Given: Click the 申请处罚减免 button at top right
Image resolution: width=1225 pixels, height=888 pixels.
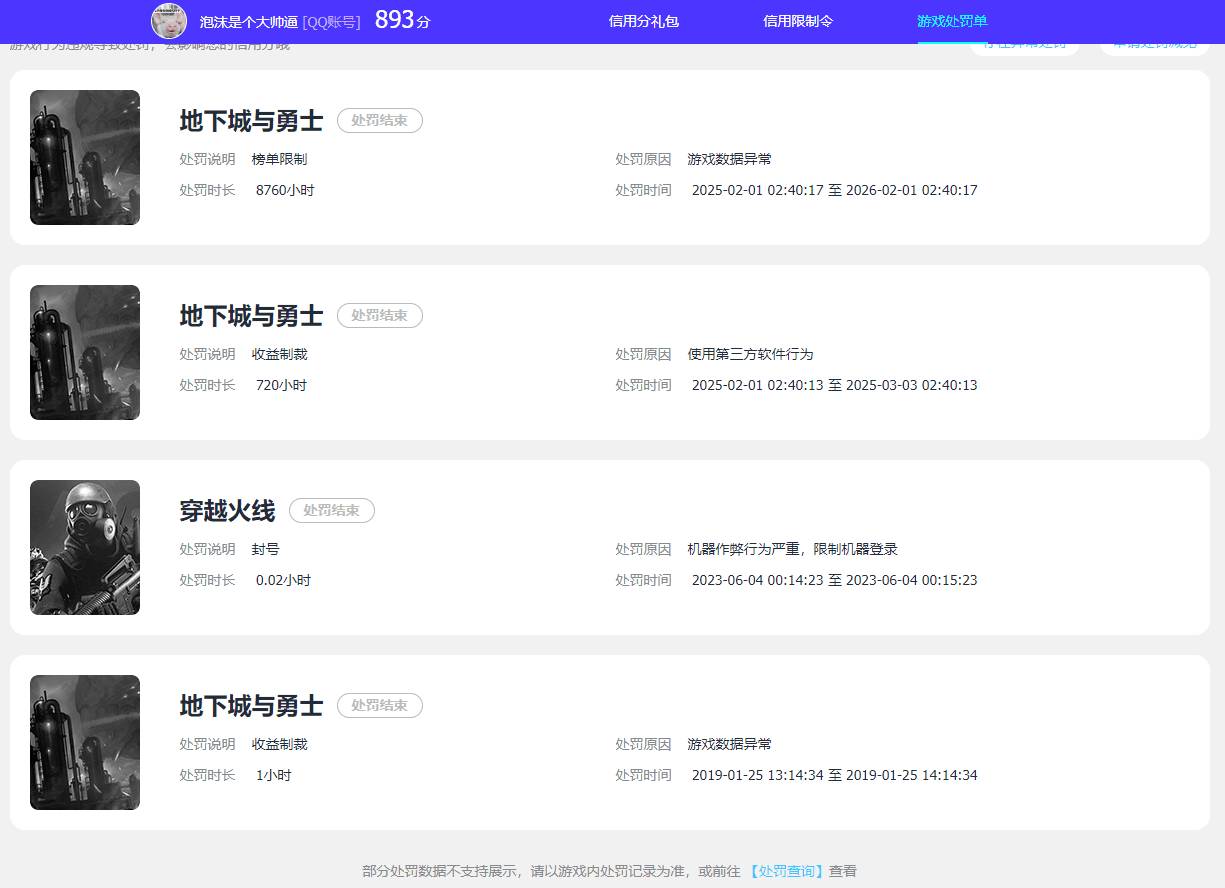Looking at the screenshot, I should [x=1153, y=43].
